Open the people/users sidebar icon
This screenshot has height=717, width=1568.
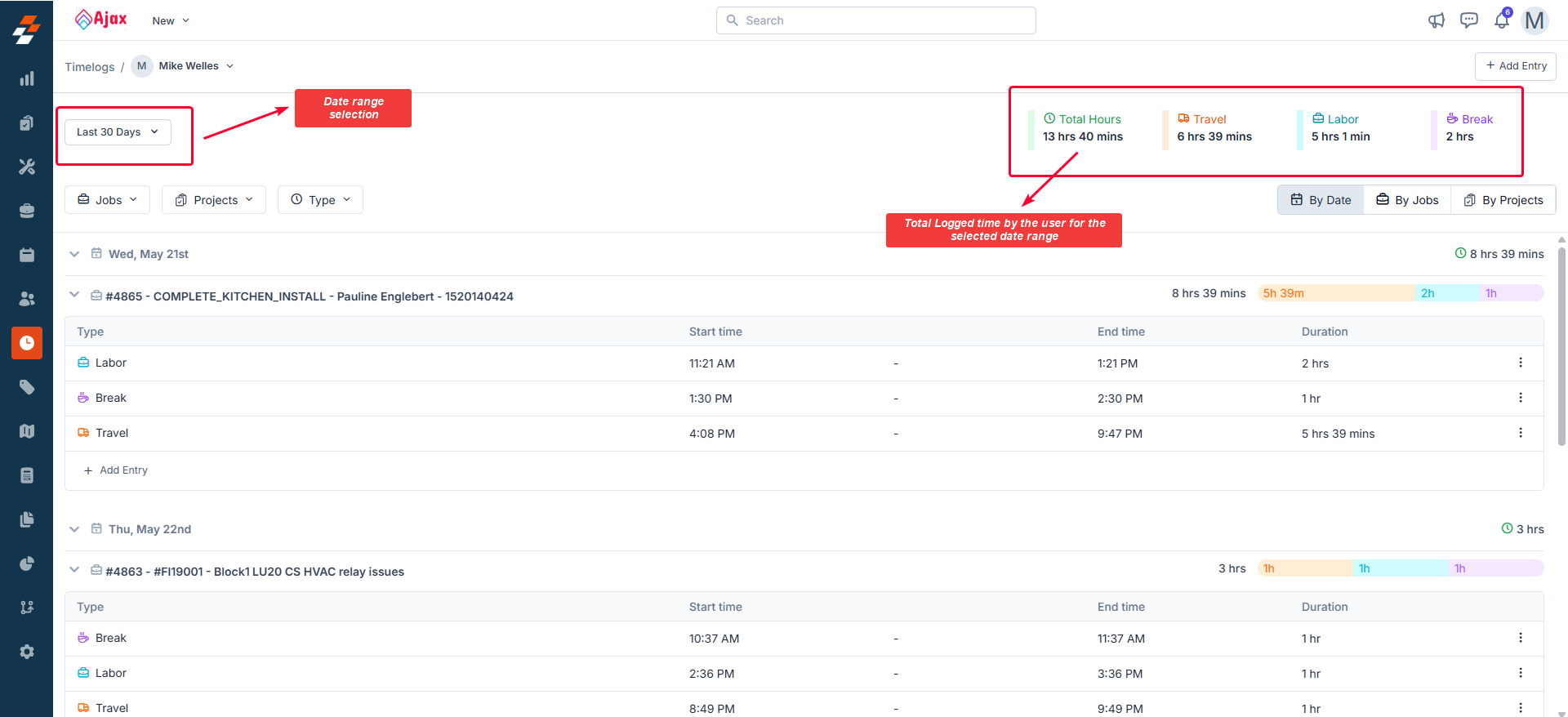click(27, 299)
